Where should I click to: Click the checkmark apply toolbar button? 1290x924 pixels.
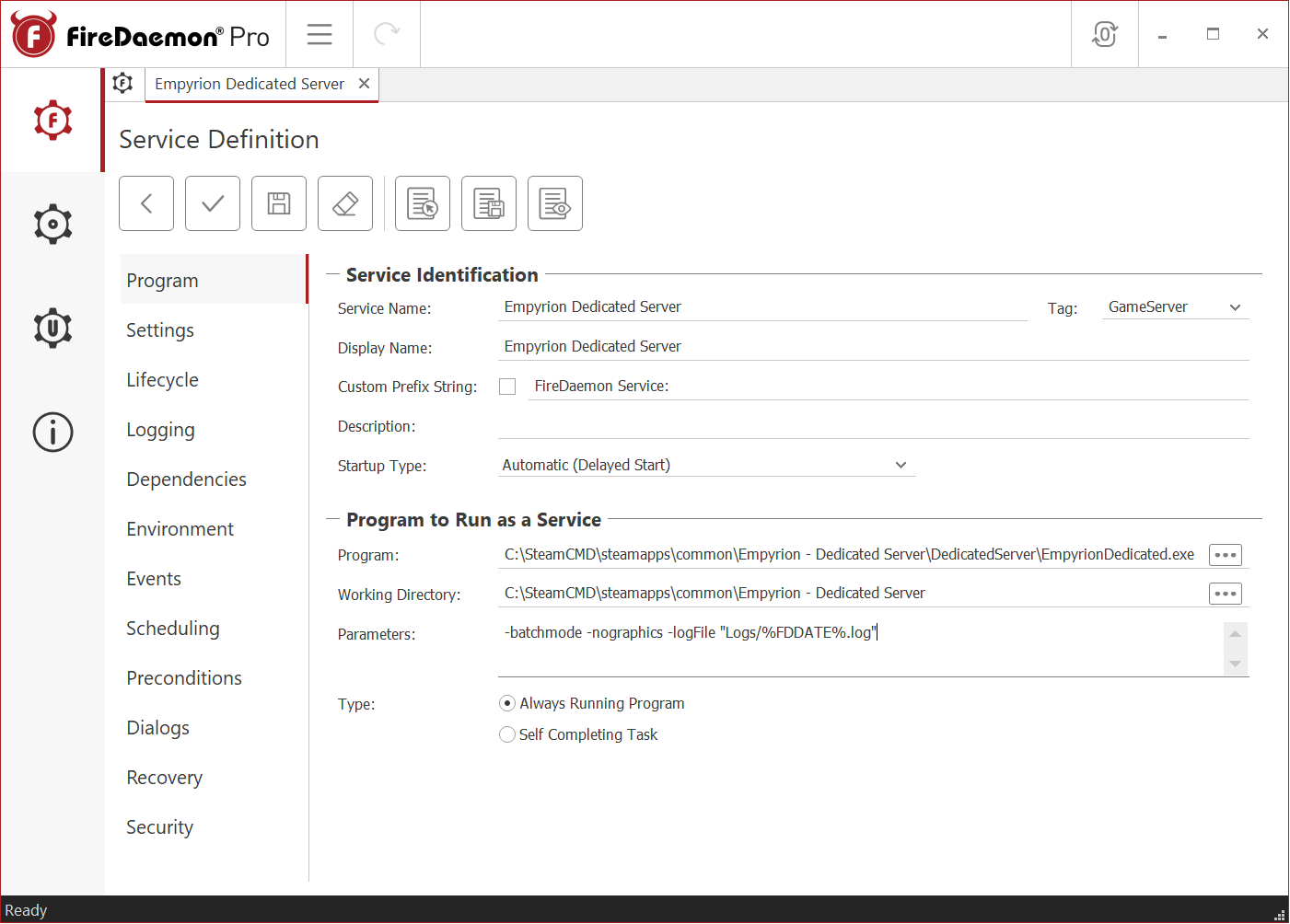click(x=213, y=203)
